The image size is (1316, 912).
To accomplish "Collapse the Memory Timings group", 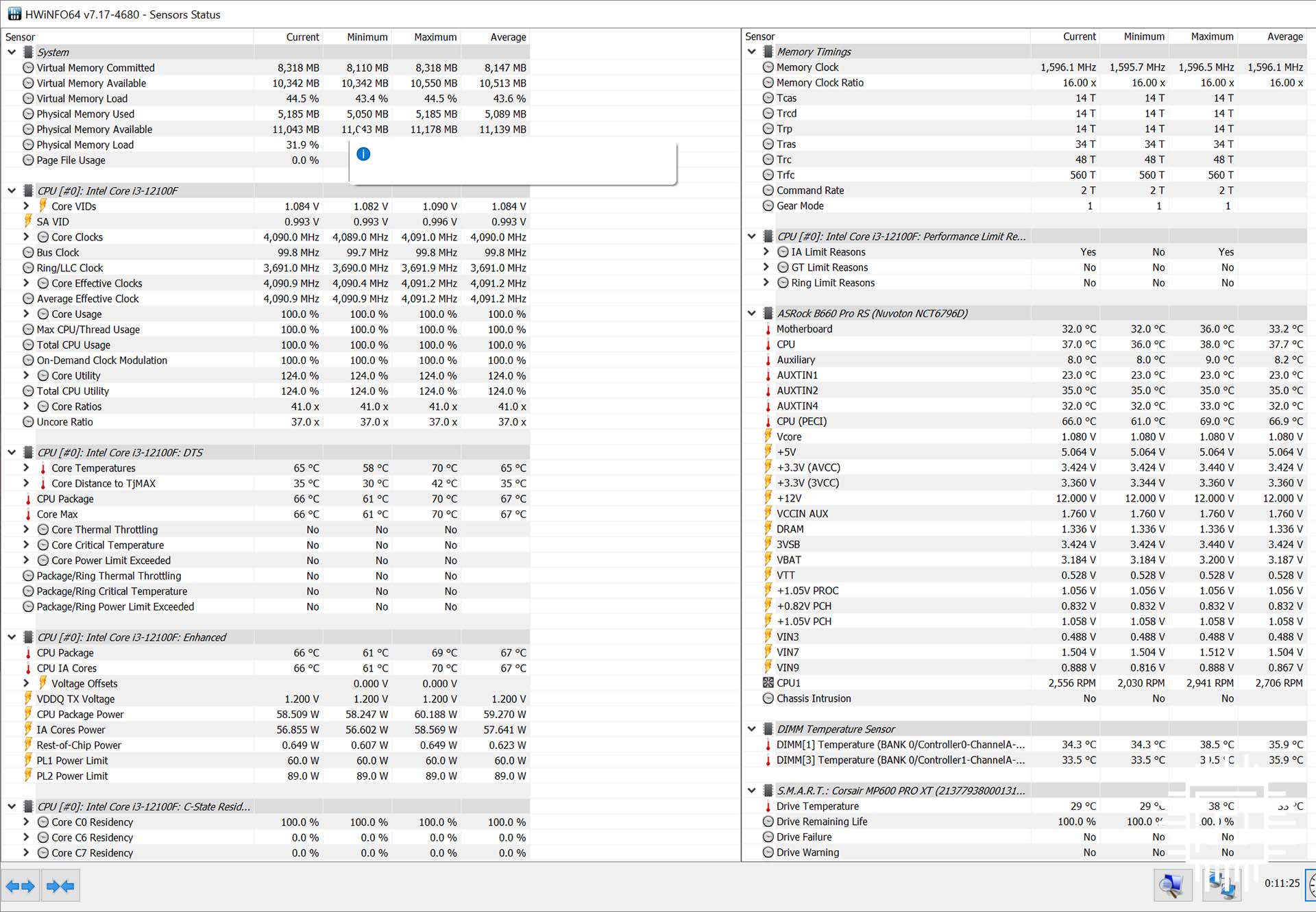I will pyautogui.click(x=752, y=51).
